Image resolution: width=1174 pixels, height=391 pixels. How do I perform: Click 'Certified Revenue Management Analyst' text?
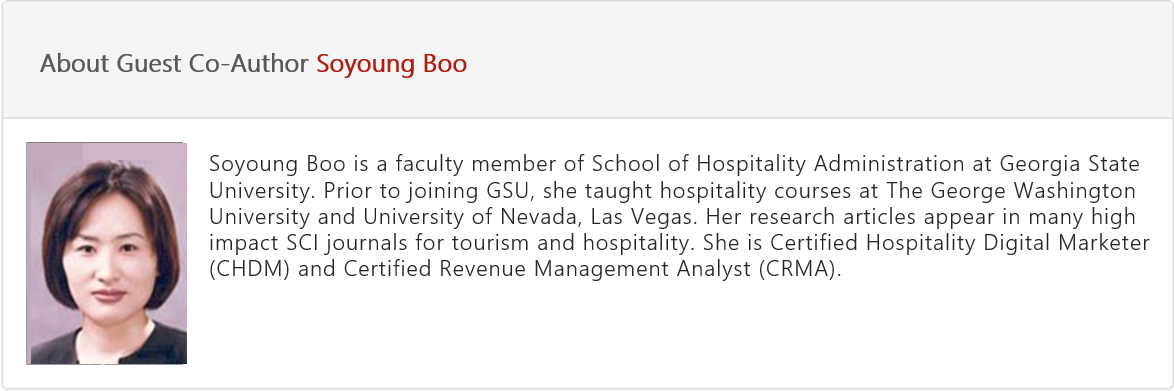point(547,270)
